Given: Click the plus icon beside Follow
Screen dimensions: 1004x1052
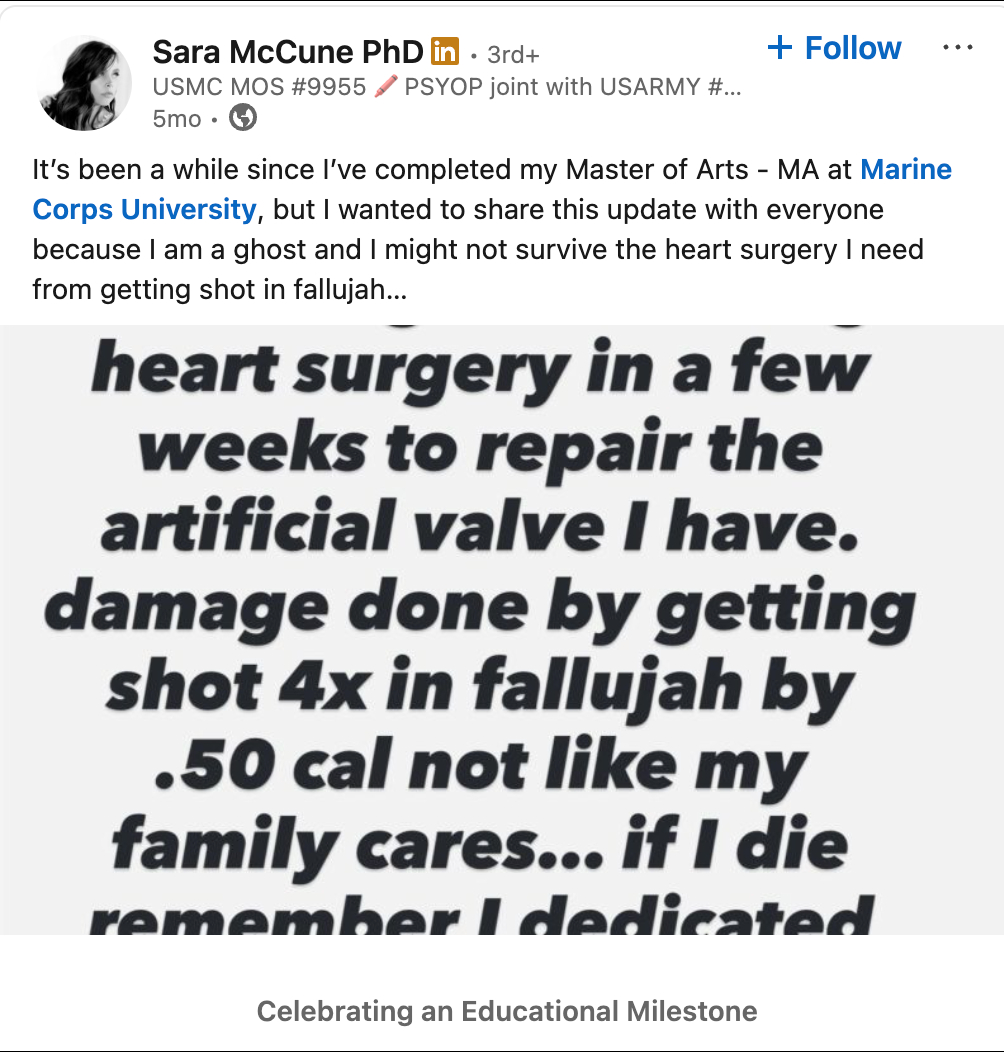Looking at the screenshot, I should (x=780, y=48).
